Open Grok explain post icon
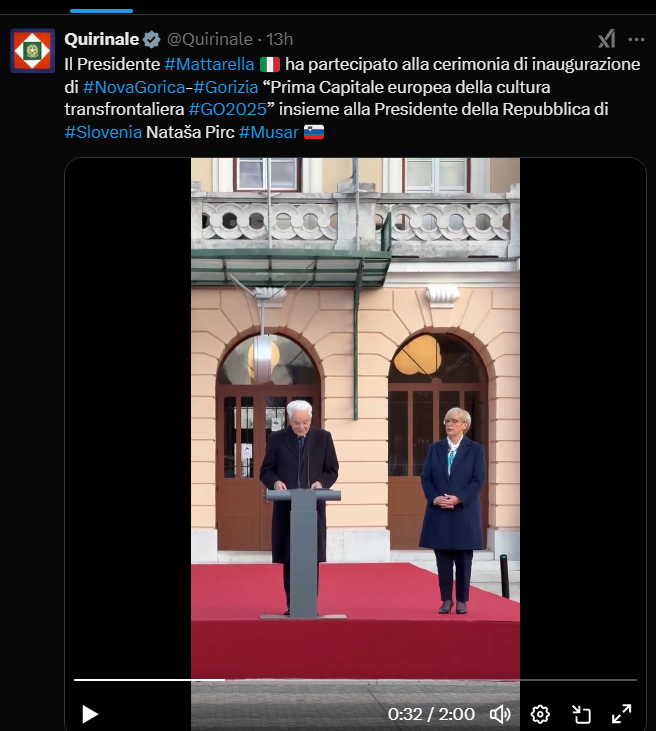This screenshot has width=656, height=731. [x=607, y=39]
